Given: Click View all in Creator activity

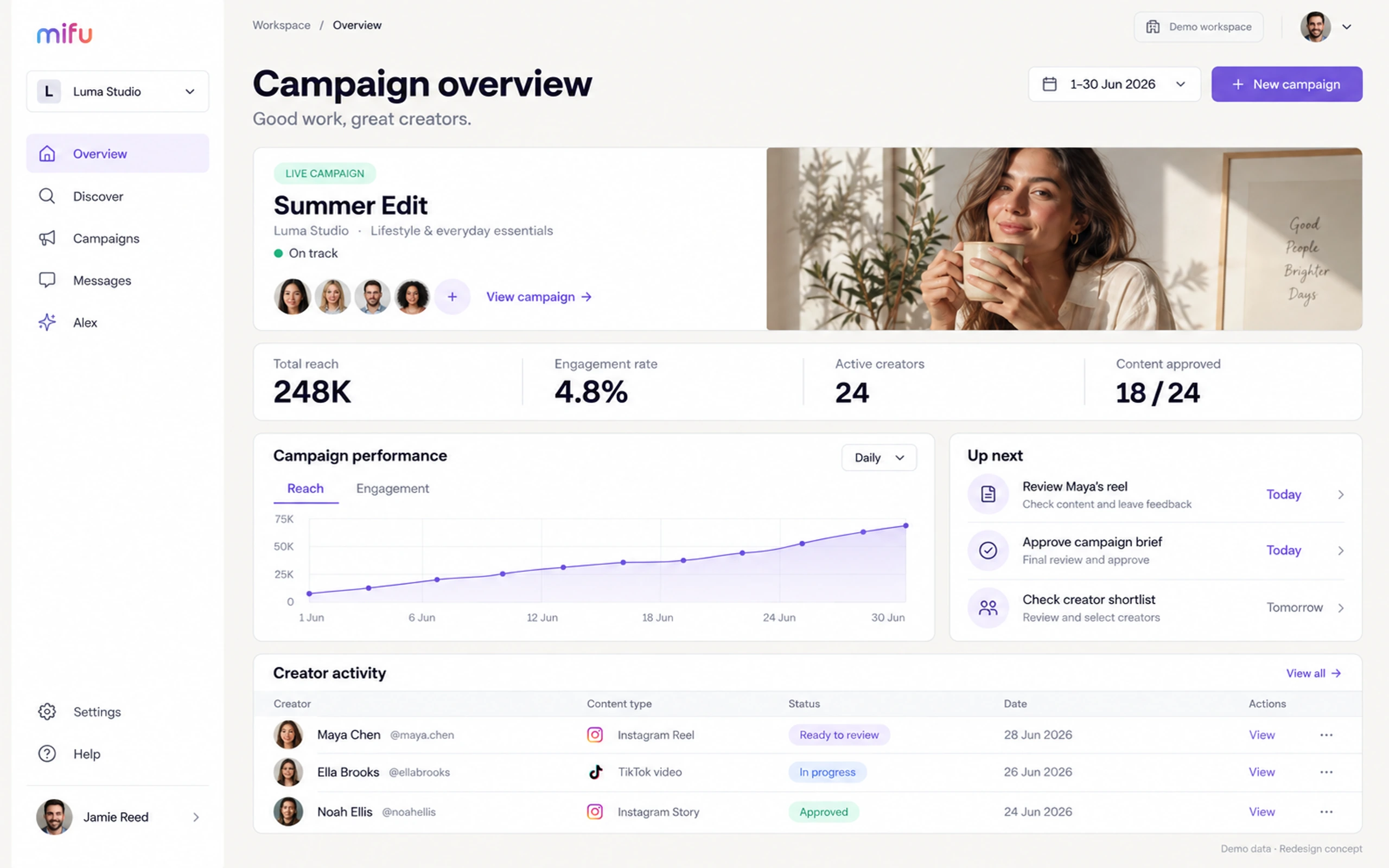Looking at the screenshot, I should pos(1313,673).
